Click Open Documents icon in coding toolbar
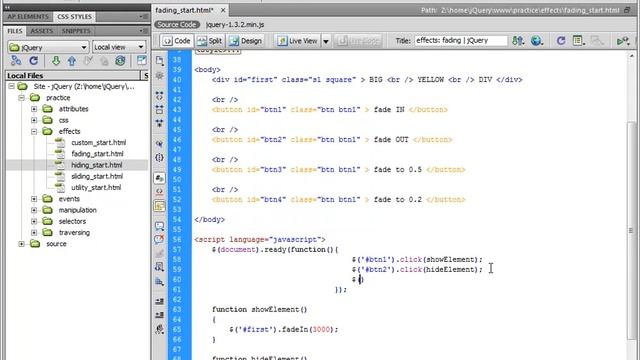The width and height of the screenshot is (640, 360). (160, 61)
